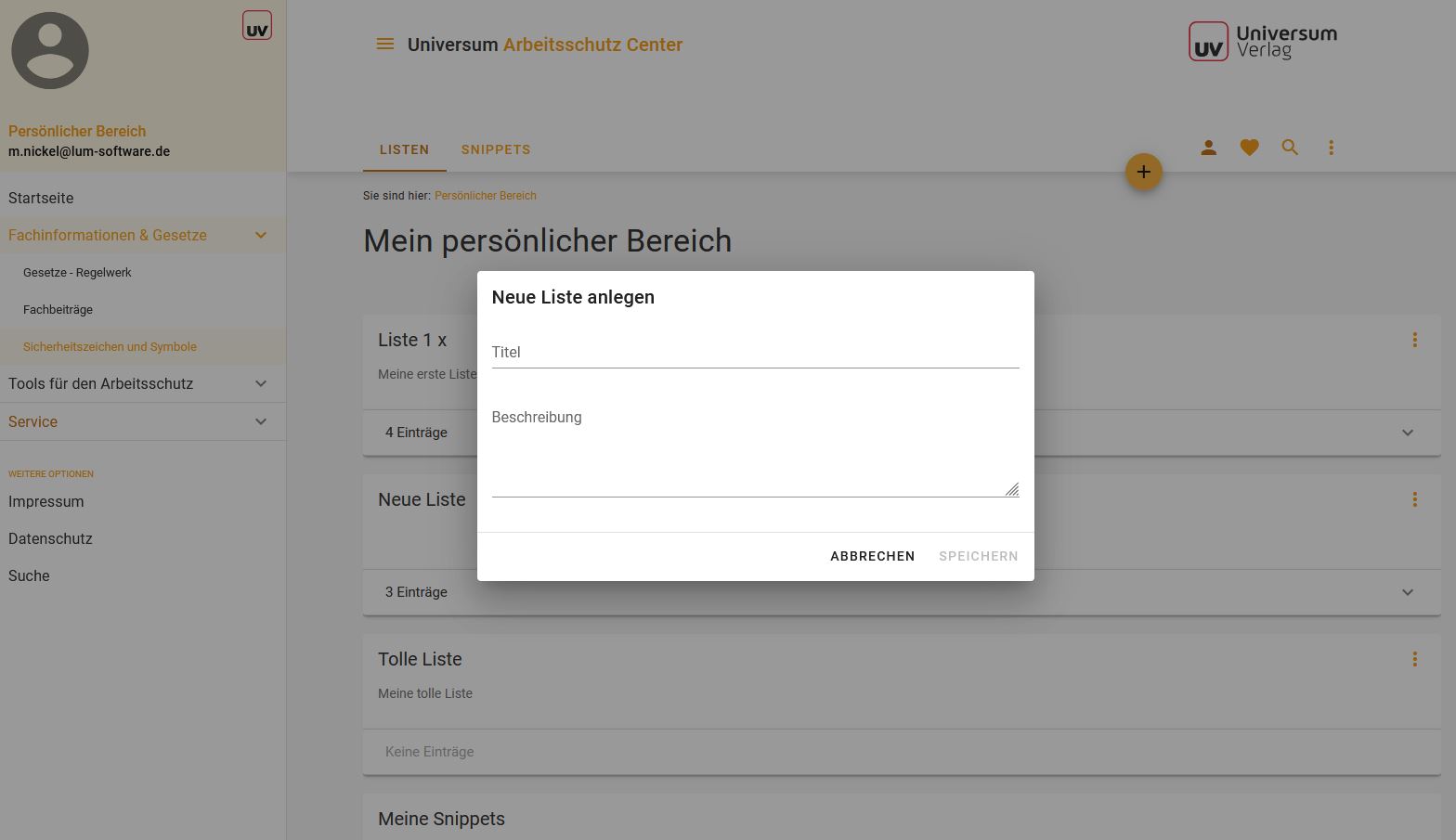Click the round plus add button
Screen dimensions: 1456x840
point(1143,172)
